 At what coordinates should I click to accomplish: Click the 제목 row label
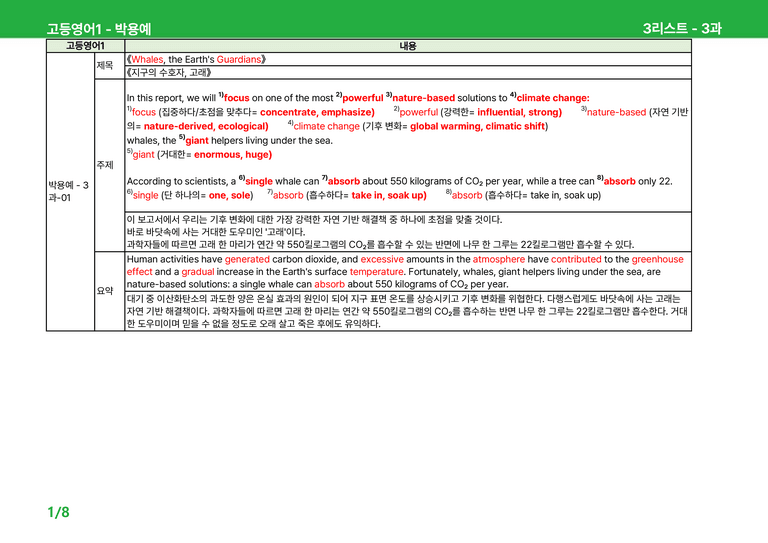click(104, 65)
